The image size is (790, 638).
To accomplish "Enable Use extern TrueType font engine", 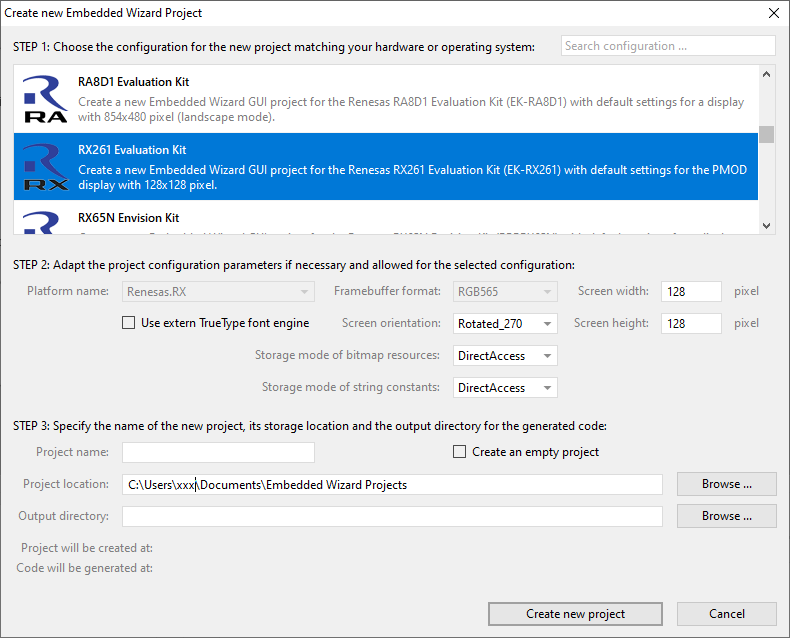I will (x=128, y=323).
